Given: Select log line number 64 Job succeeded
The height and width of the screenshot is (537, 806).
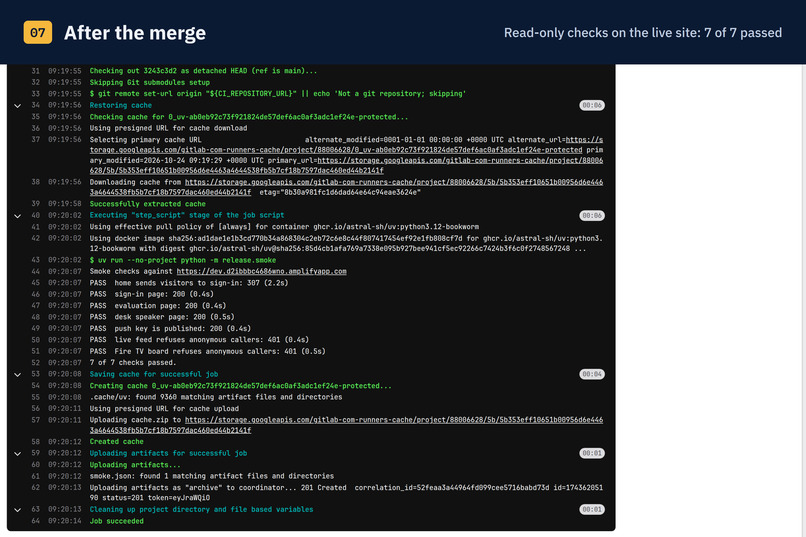Looking at the screenshot, I should tap(35, 521).
